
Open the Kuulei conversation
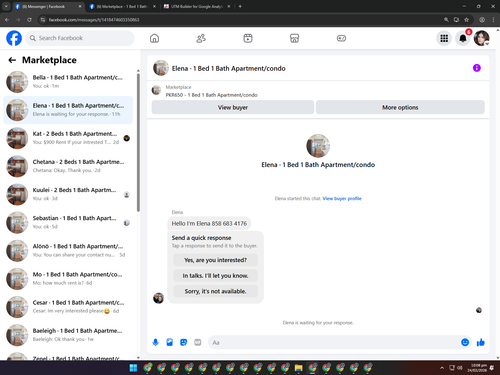68,194
